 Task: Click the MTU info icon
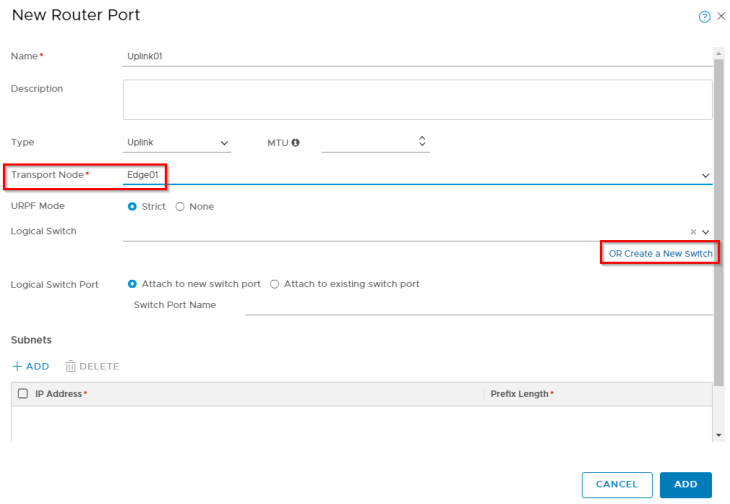pos(296,143)
